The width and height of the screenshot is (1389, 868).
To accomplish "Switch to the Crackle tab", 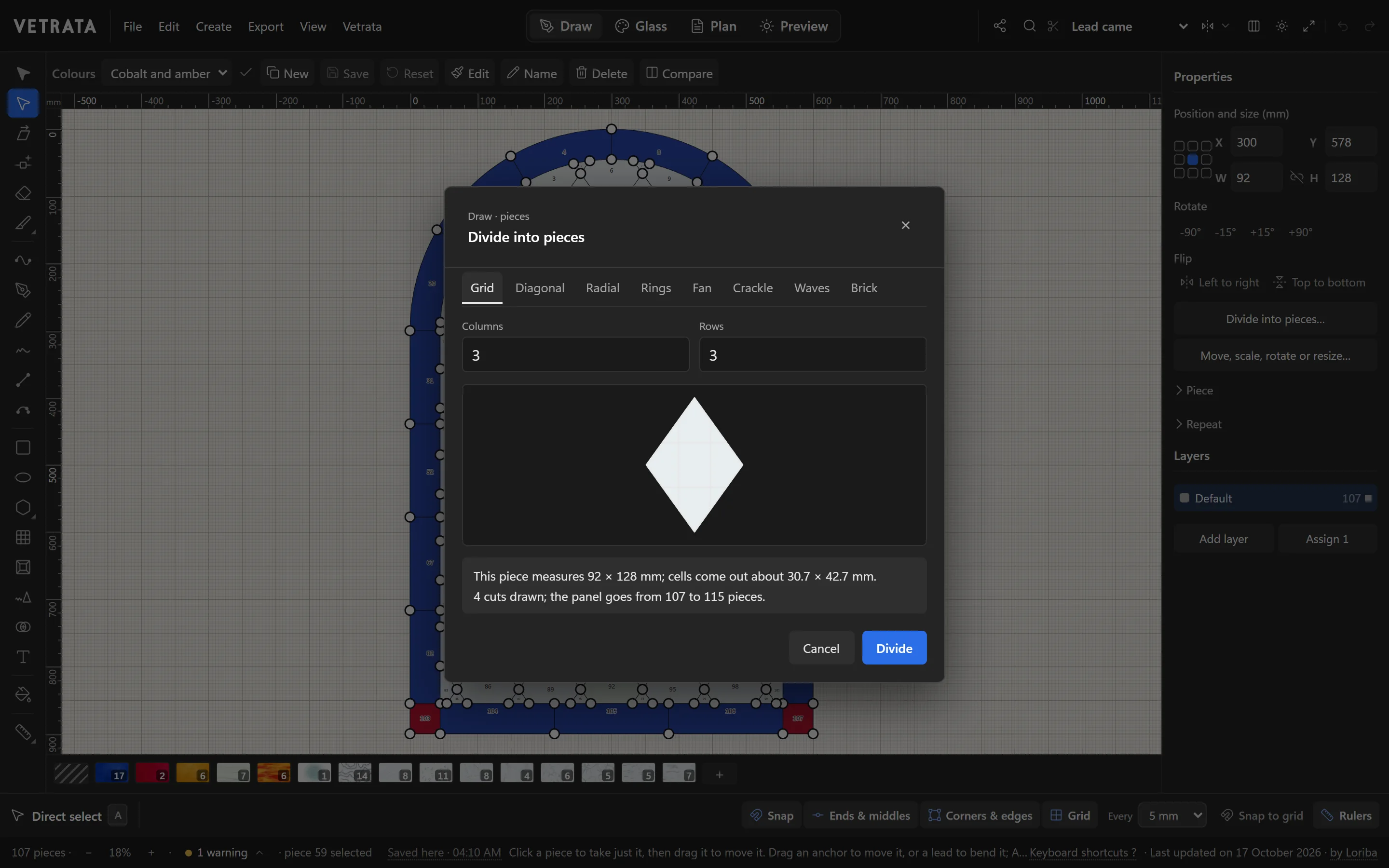I will click(x=752, y=287).
